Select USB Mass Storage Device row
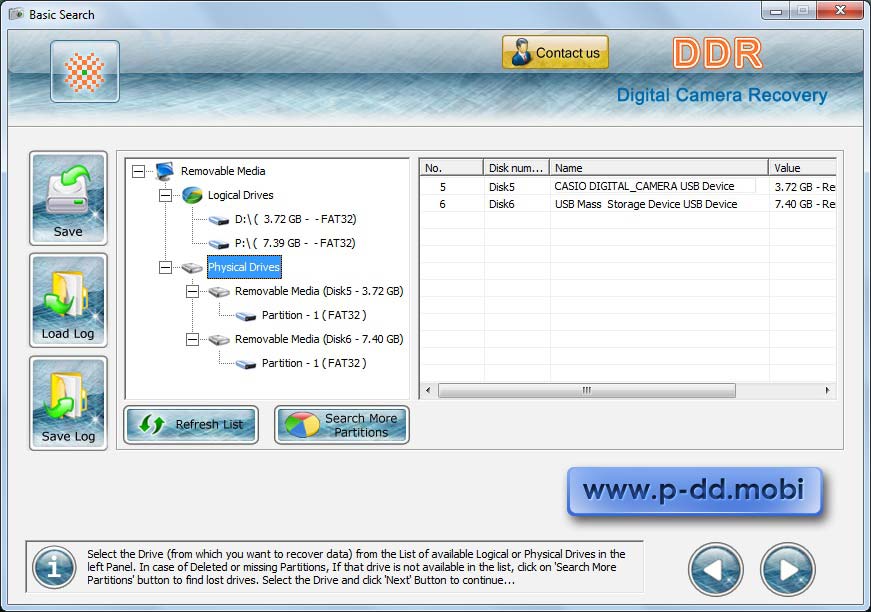This screenshot has height=612, width=871. coord(628,204)
